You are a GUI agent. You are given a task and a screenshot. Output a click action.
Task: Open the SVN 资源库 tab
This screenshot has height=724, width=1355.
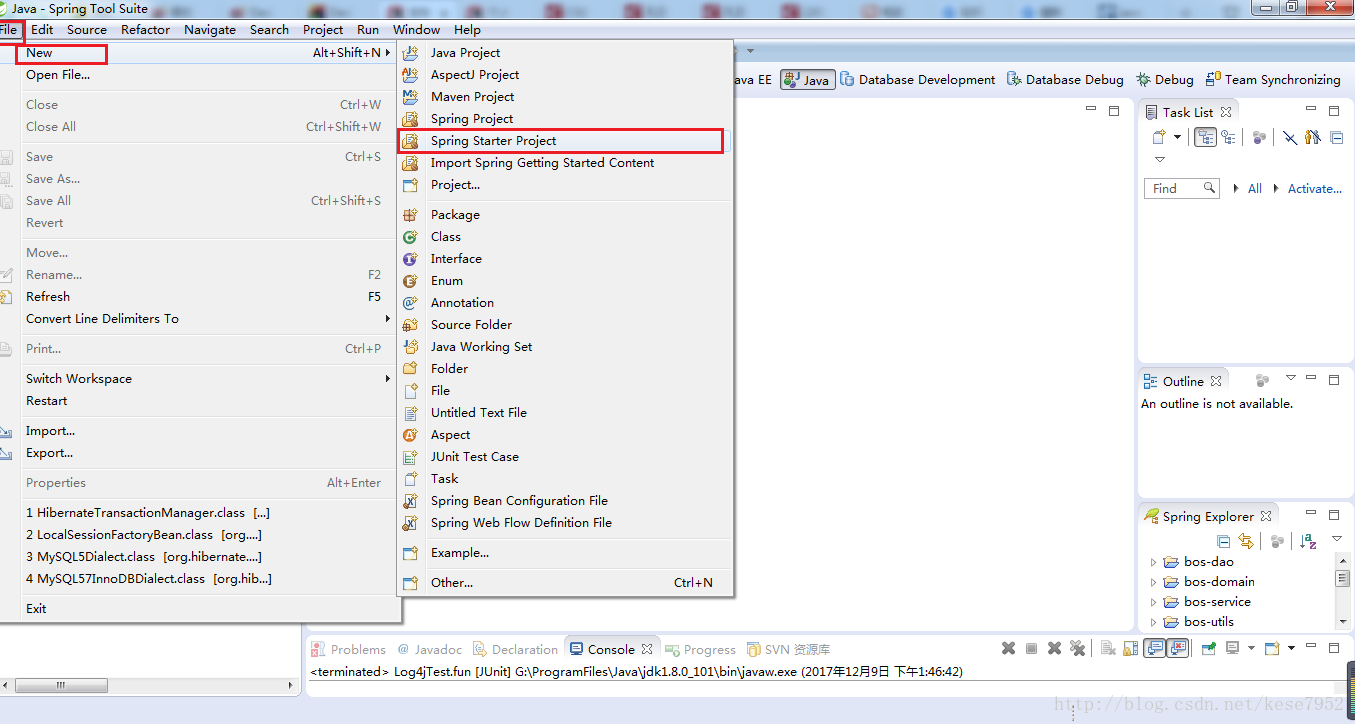pos(789,649)
